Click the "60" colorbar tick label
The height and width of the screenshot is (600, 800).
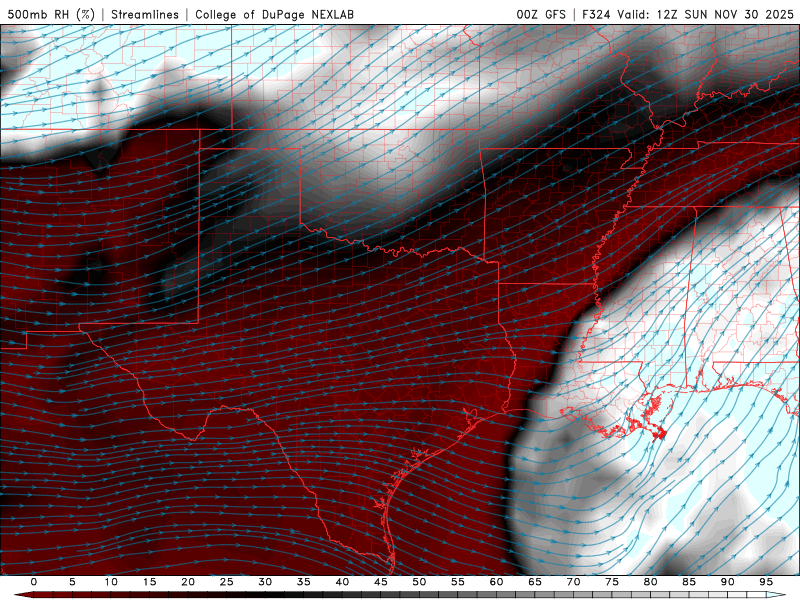click(496, 582)
